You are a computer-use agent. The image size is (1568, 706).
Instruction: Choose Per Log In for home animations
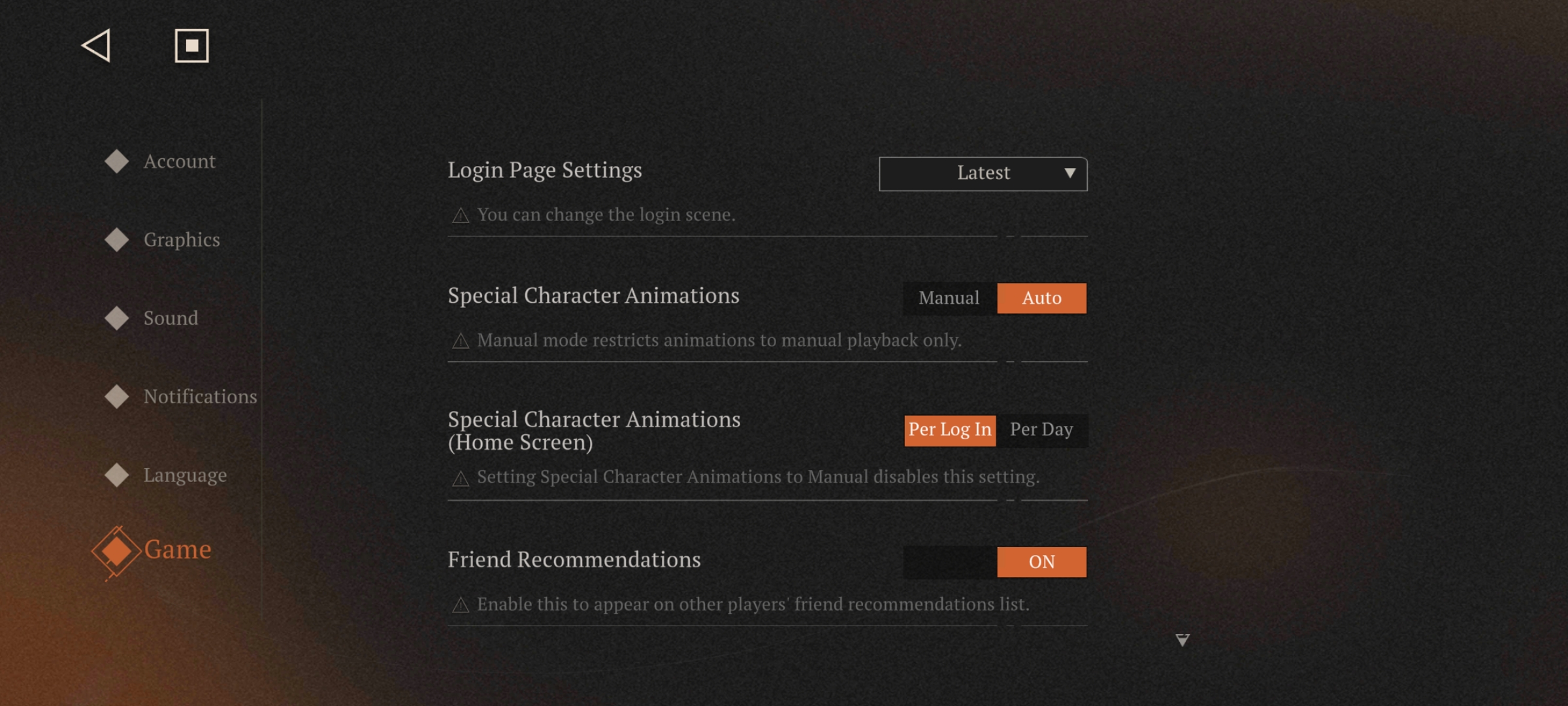click(950, 431)
